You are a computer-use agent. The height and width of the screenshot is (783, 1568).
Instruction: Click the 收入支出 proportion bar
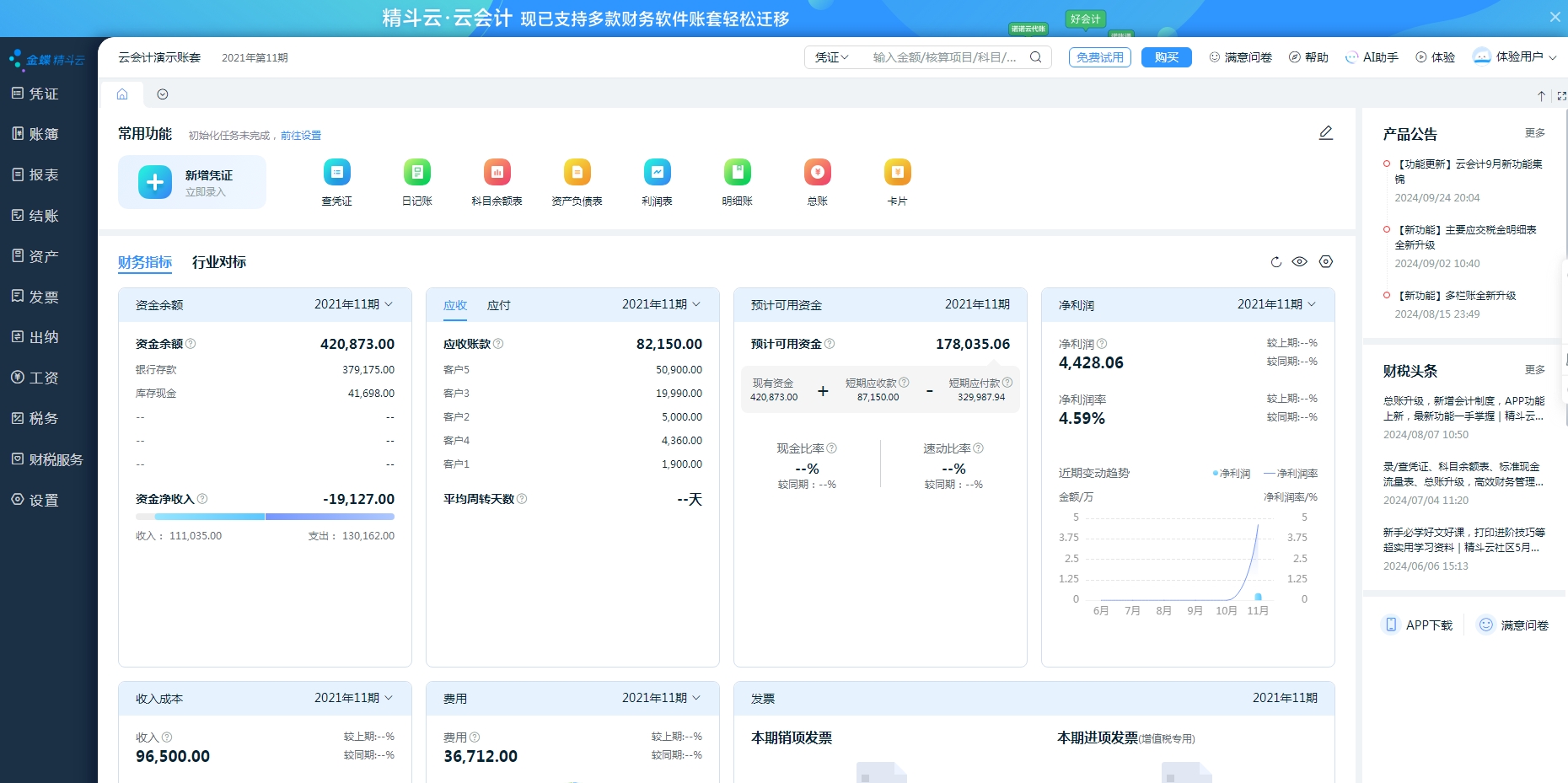[264, 516]
